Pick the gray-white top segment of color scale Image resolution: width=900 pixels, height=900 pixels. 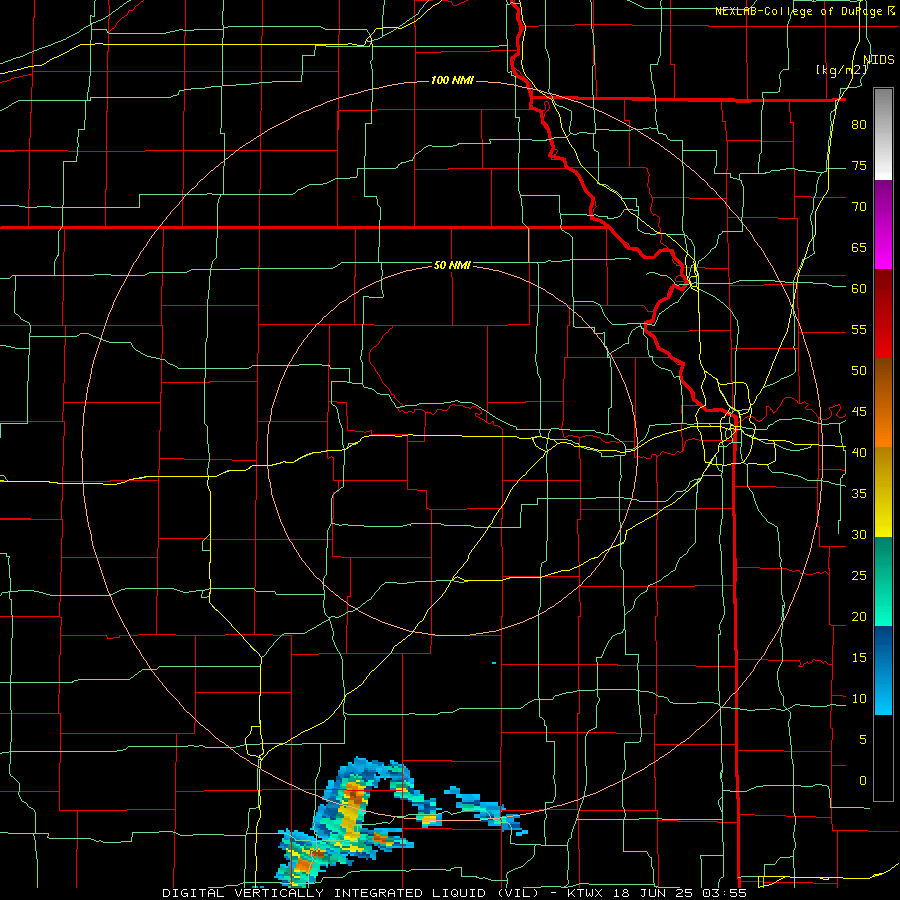883,134
